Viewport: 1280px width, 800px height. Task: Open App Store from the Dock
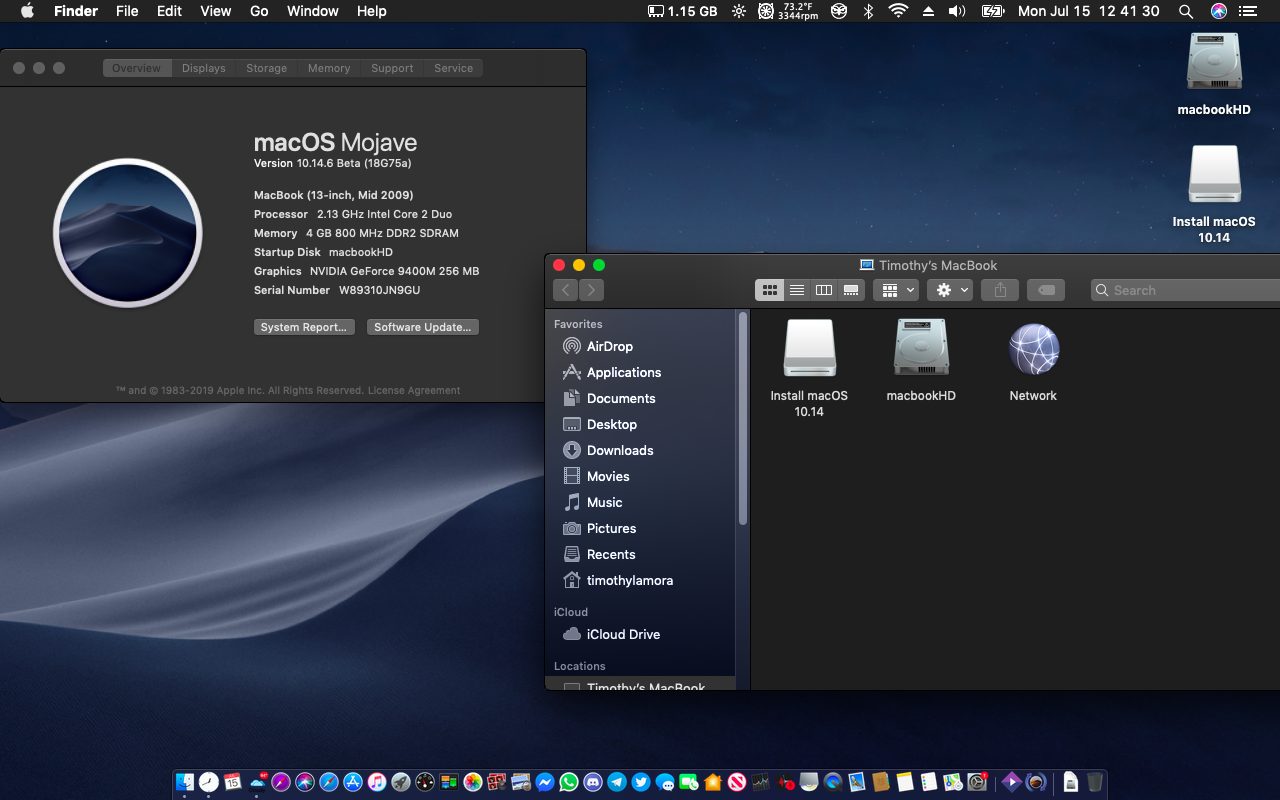352,782
